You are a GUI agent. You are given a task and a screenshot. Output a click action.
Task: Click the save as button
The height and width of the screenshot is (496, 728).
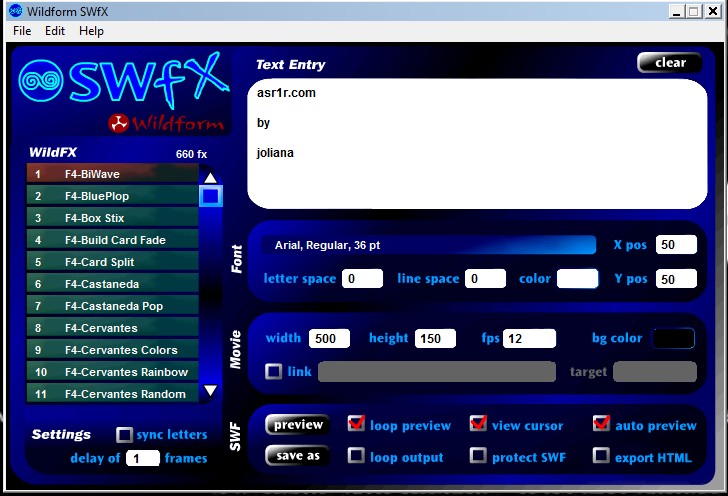298,456
